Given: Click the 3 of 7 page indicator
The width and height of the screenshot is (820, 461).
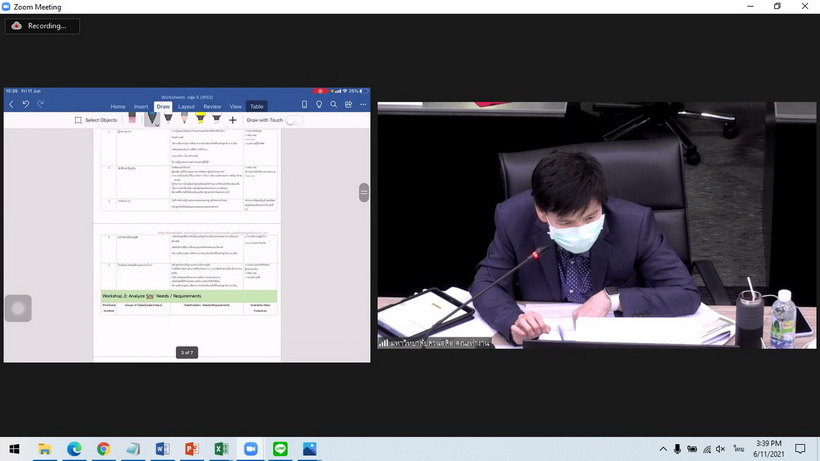Looking at the screenshot, I should pyautogui.click(x=187, y=353).
